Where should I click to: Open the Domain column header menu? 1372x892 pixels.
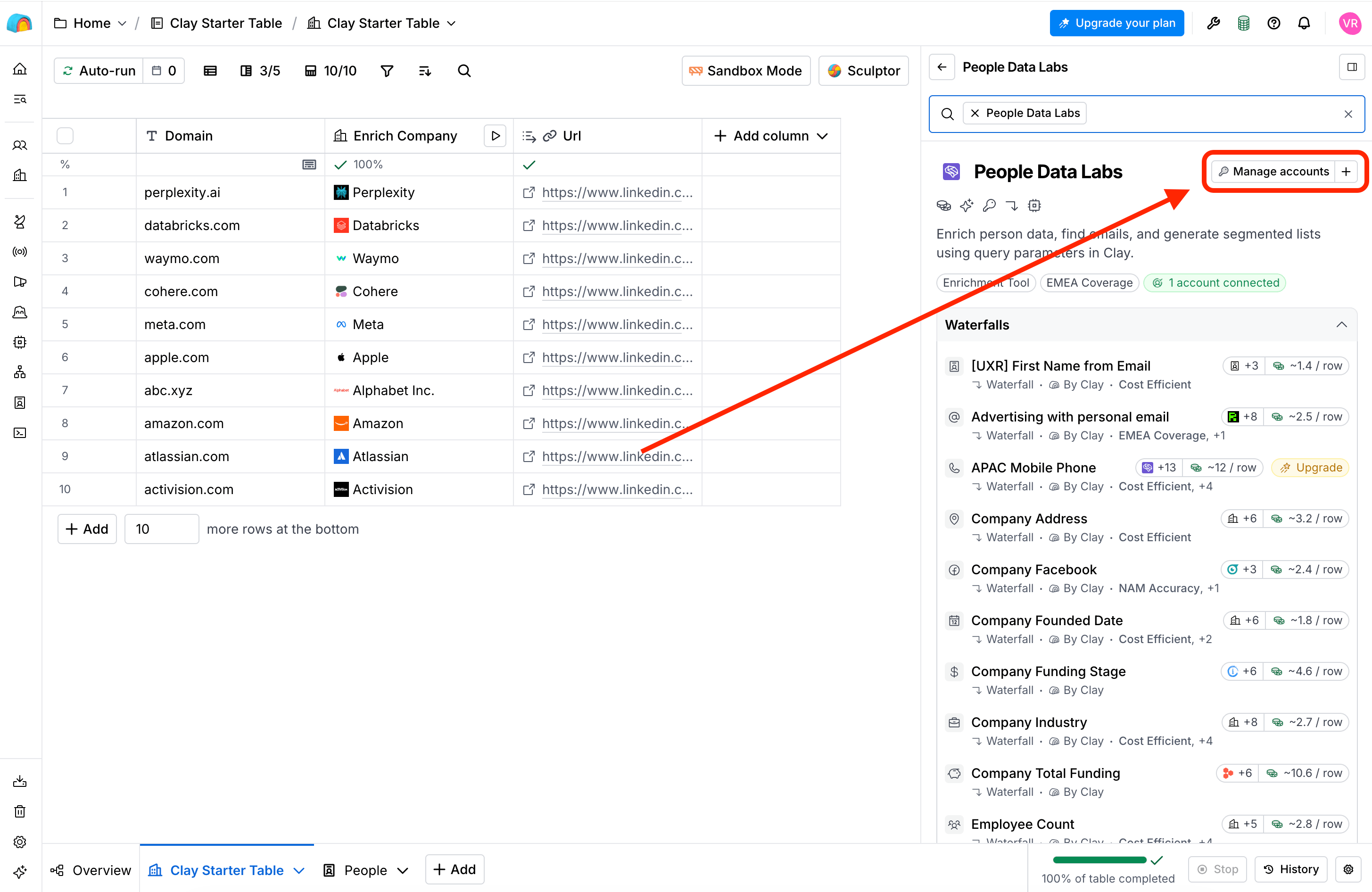click(x=230, y=136)
